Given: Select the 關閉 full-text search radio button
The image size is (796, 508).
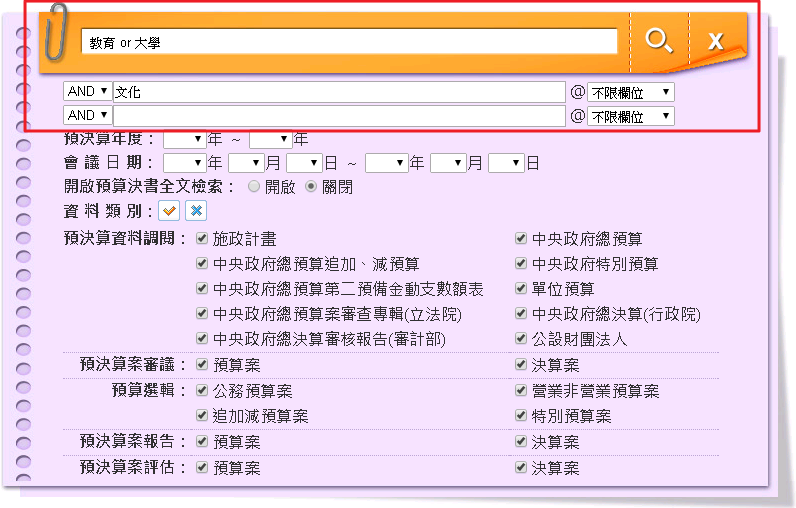Looking at the screenshot, I should [x=311, y=186].
